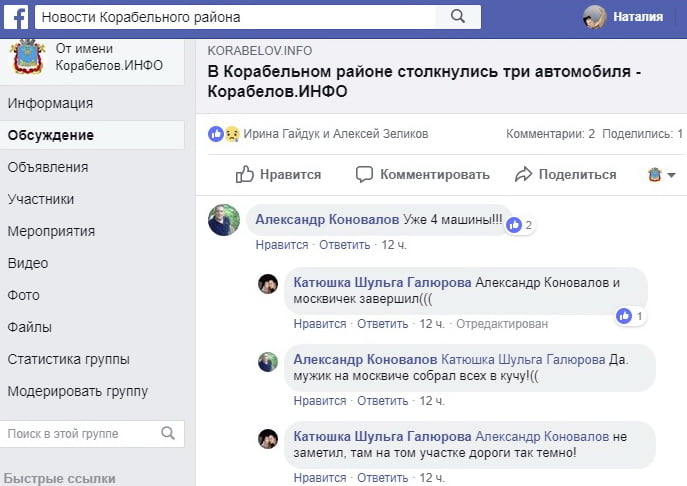
Task: Open Мероприятия in the sidebar
Action: [x=51, y=231]
